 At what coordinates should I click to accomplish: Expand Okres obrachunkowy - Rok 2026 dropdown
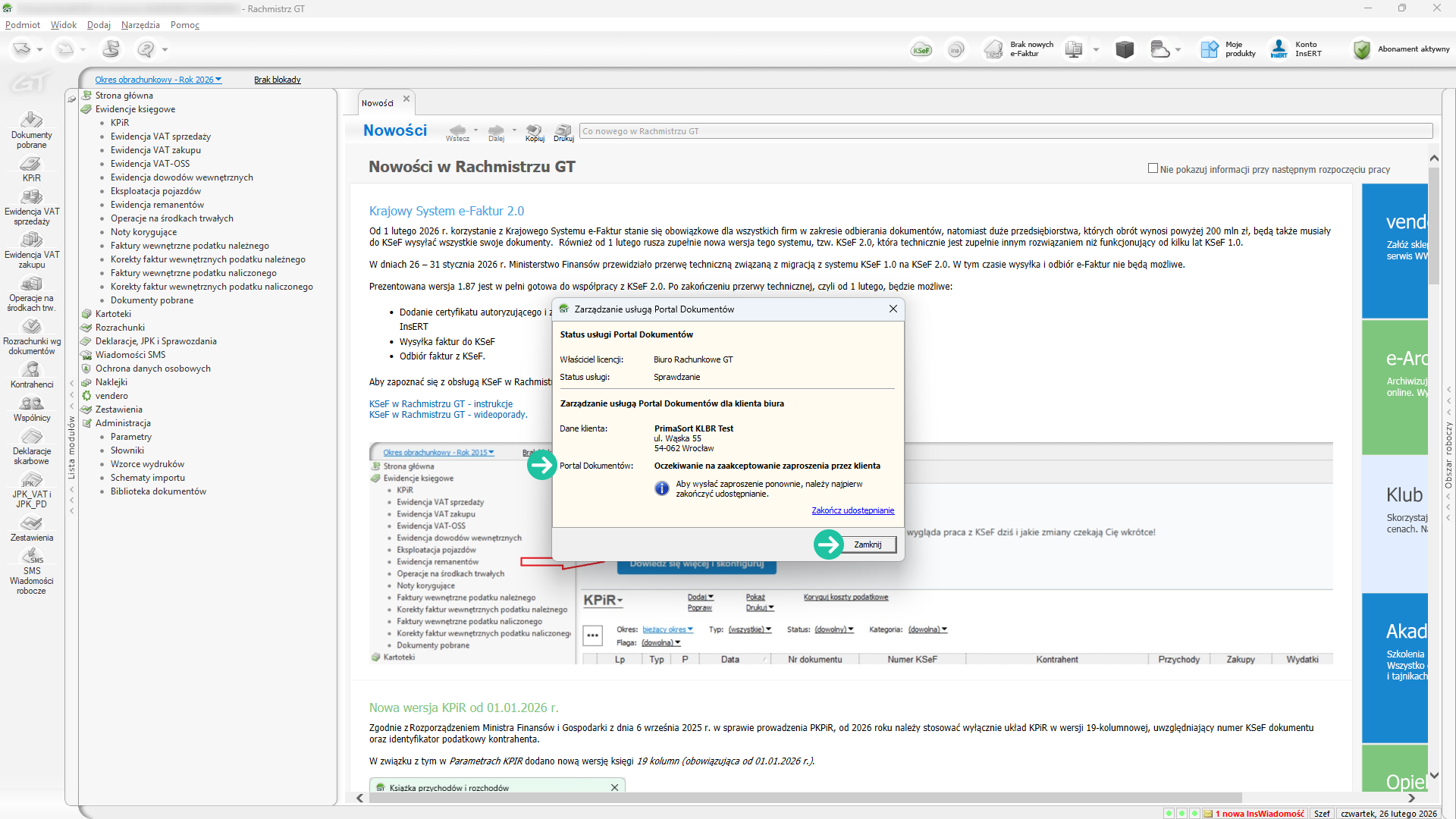coord(158,80)
